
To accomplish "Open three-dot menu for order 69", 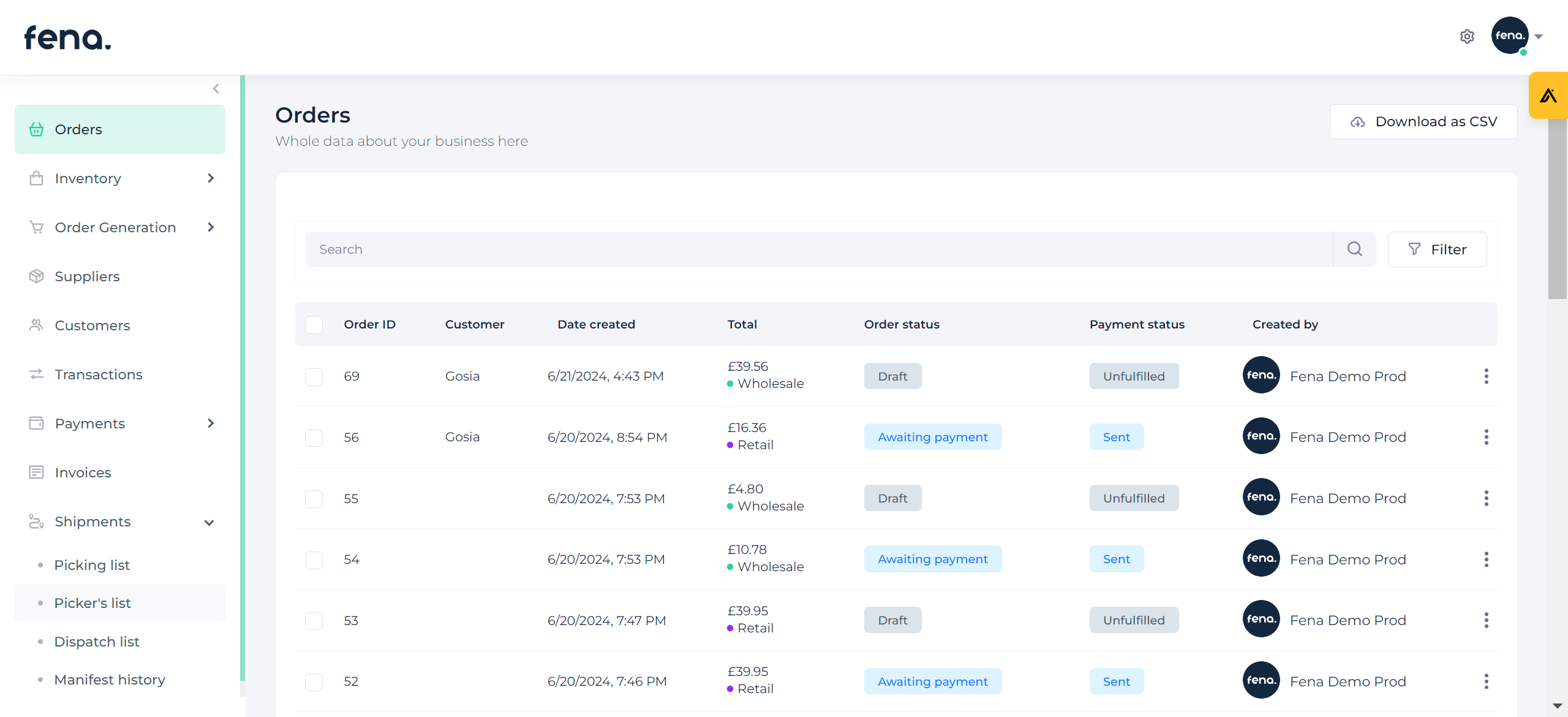I will (x=1486, y=376).
